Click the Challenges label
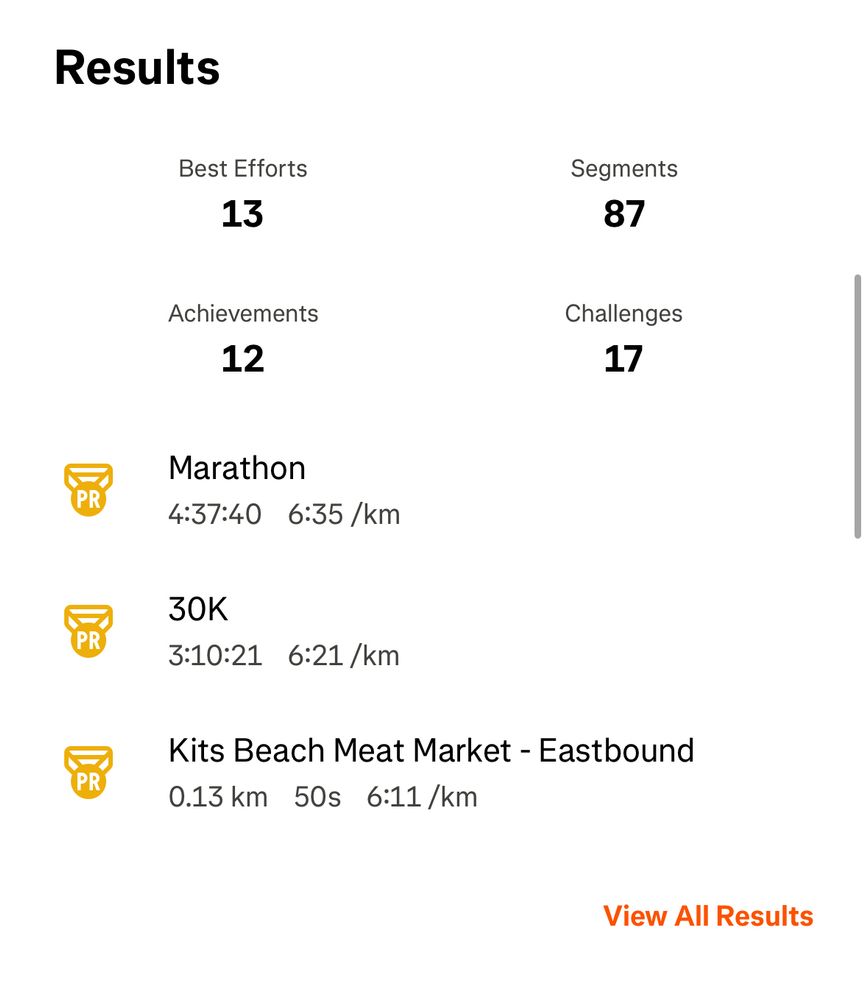The width and height of the screenshot is (868, 1000). tap(624, 314)
